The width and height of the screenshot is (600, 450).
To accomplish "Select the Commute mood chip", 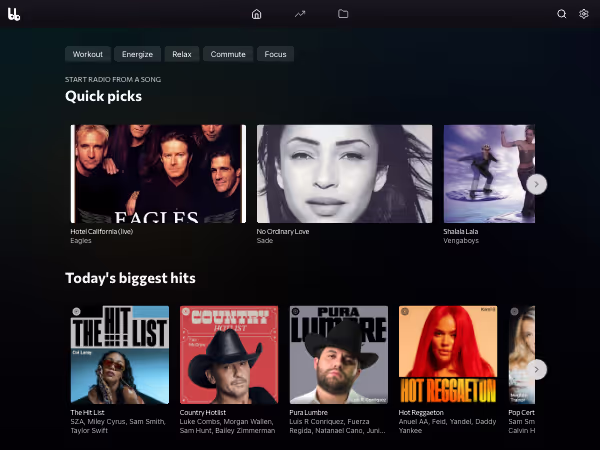I will [x=228, y=54].
